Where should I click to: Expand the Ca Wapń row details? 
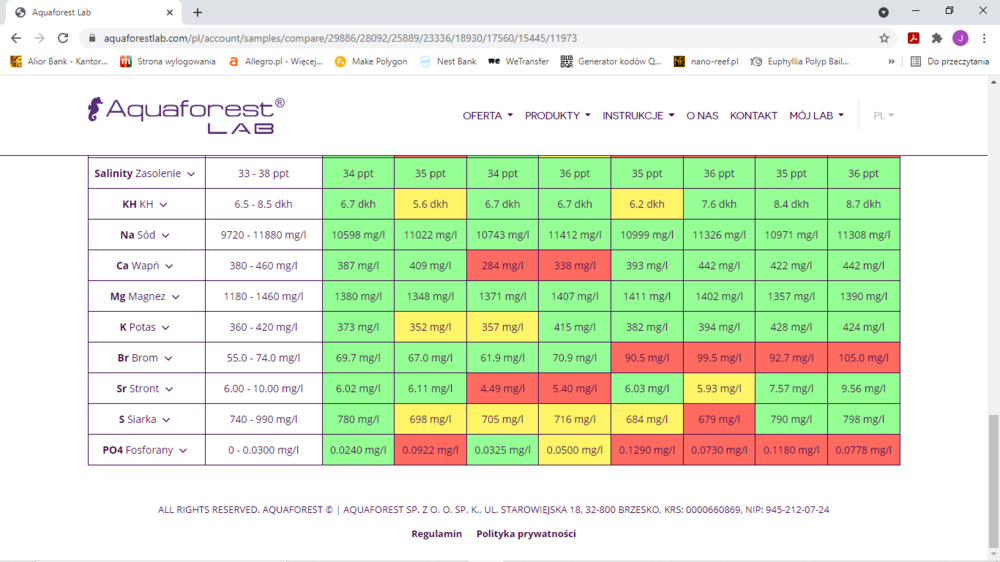coord(169,266)
